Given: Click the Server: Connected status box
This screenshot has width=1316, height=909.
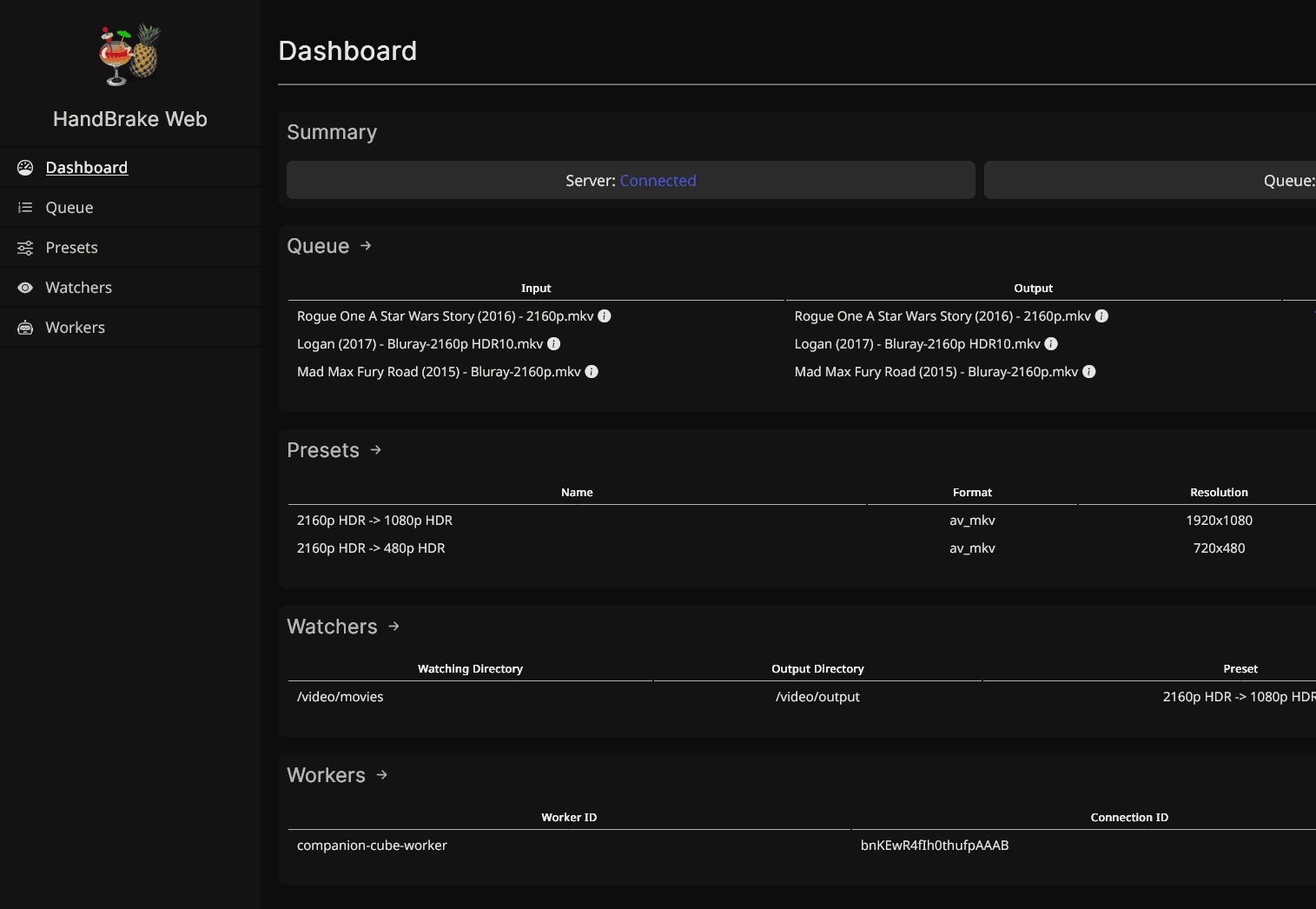Looking at the screenshot, I should click(x=631, y=180).
